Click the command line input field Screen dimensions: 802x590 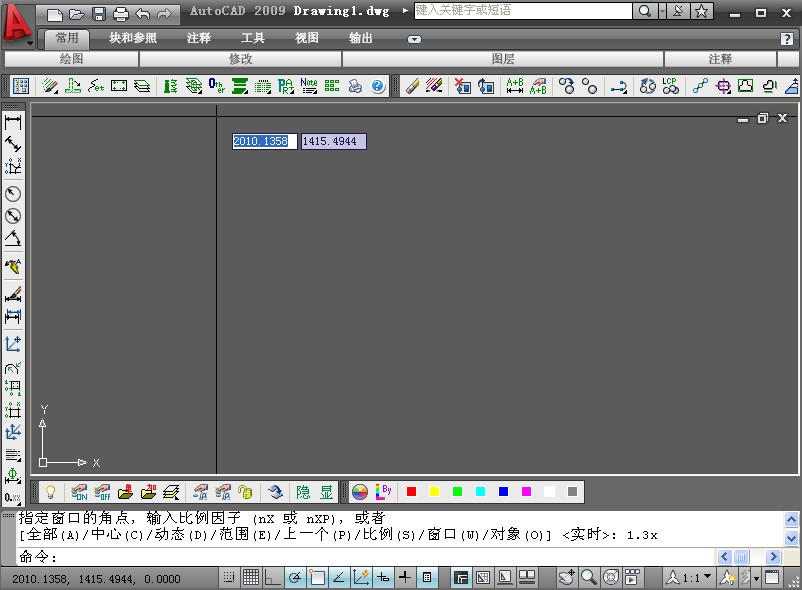[x=366, y=557]
